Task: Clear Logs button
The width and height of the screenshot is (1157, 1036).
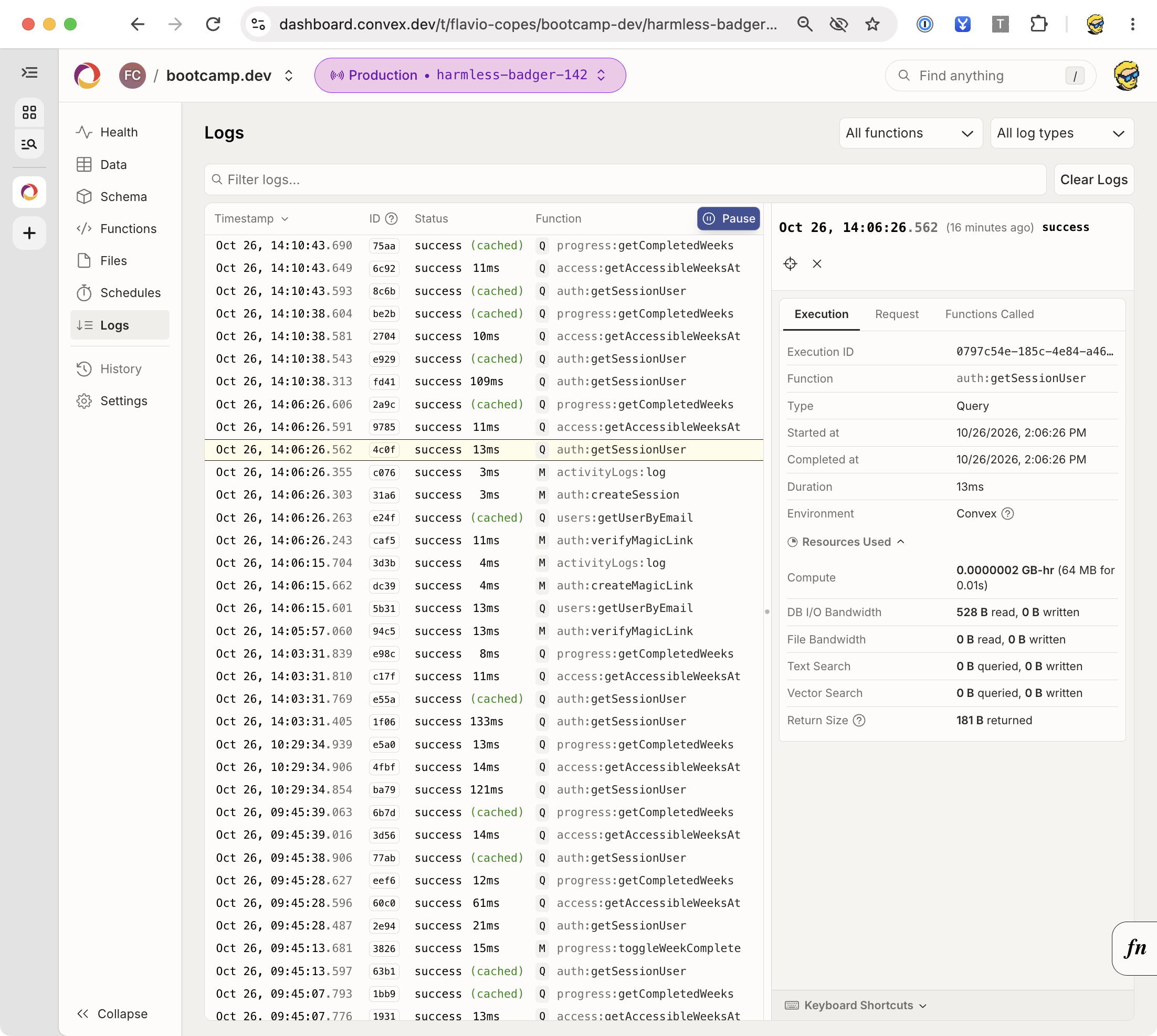Action: click(1093, 180)
